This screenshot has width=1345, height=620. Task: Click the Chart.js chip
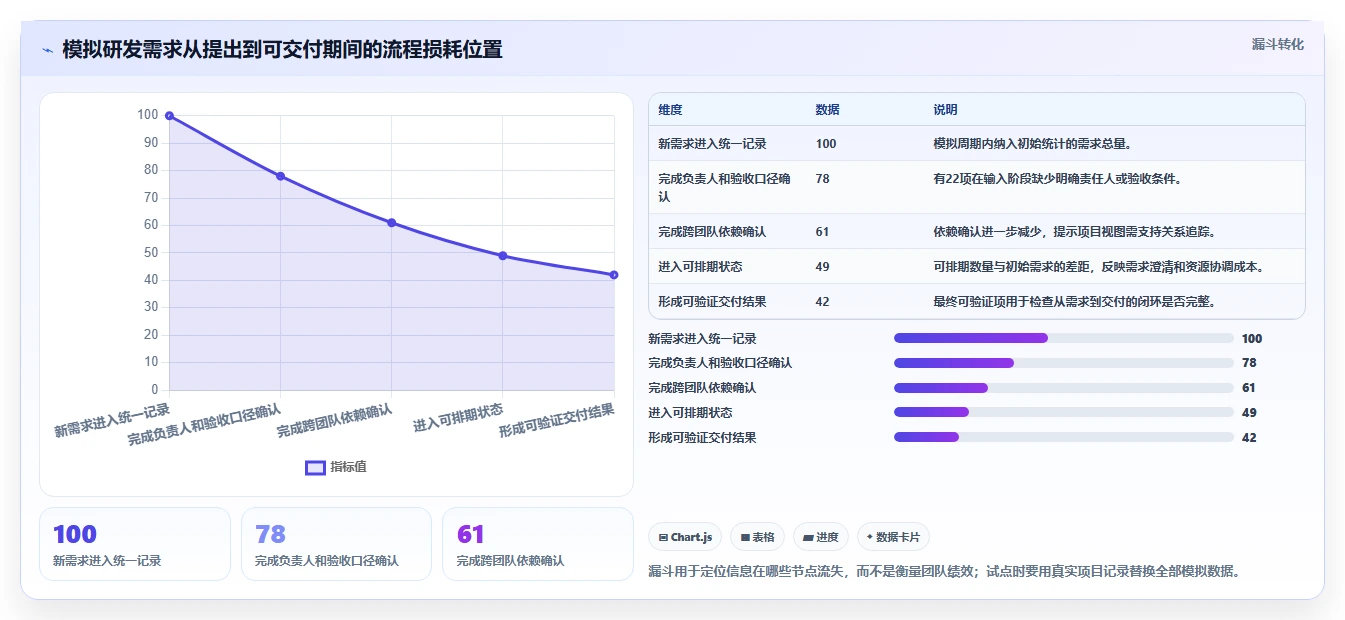[x=685, y=537]
